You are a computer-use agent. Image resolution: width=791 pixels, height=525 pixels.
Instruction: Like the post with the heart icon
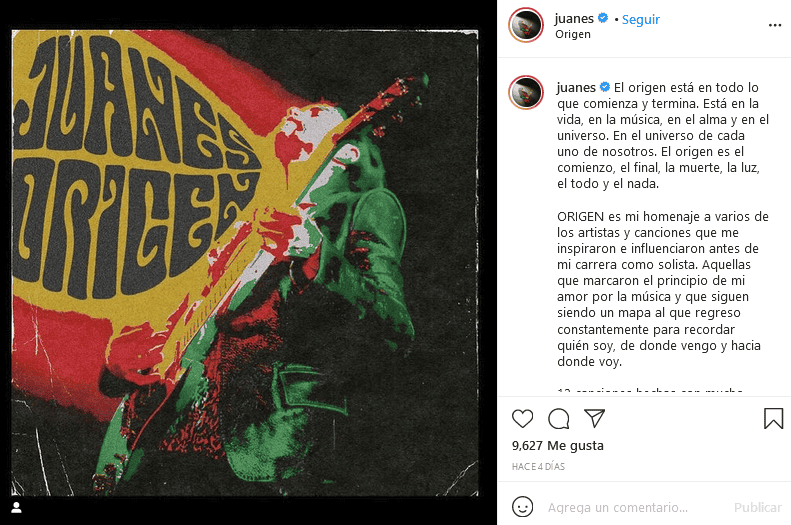coord(522,419)
